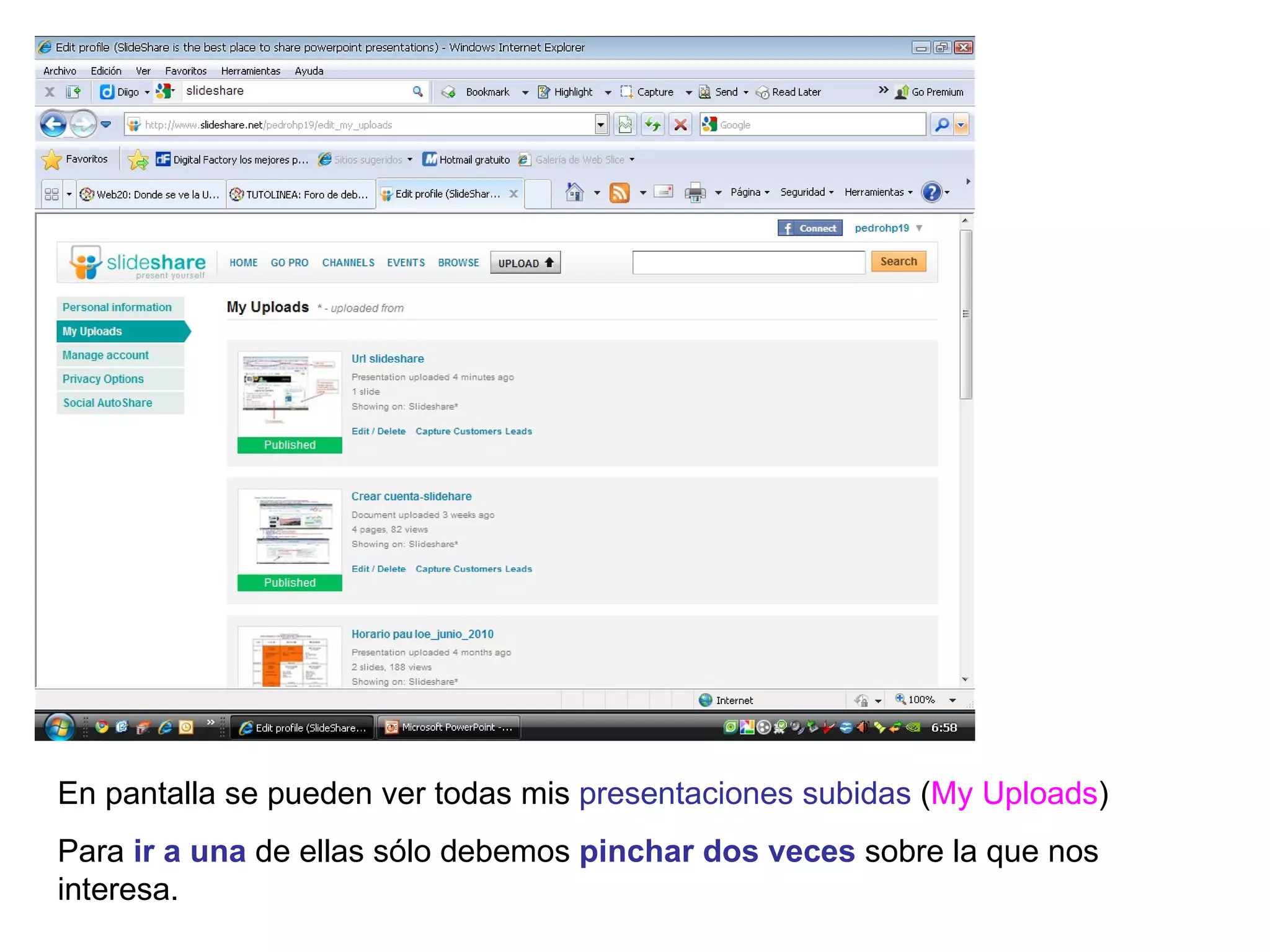This screenshot has height=952, width=1270.
Task: Click Go Premium in Diigo toolbar
Action: [x=929, y=92]
